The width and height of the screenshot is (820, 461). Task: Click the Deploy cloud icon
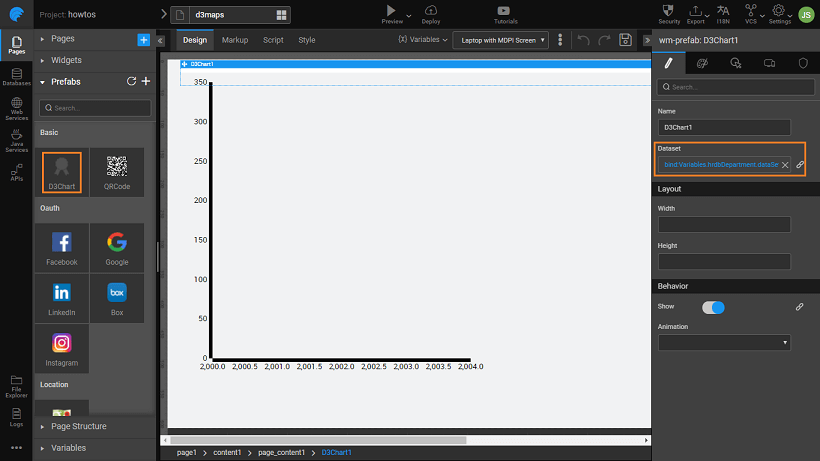(x=431, y=11)
